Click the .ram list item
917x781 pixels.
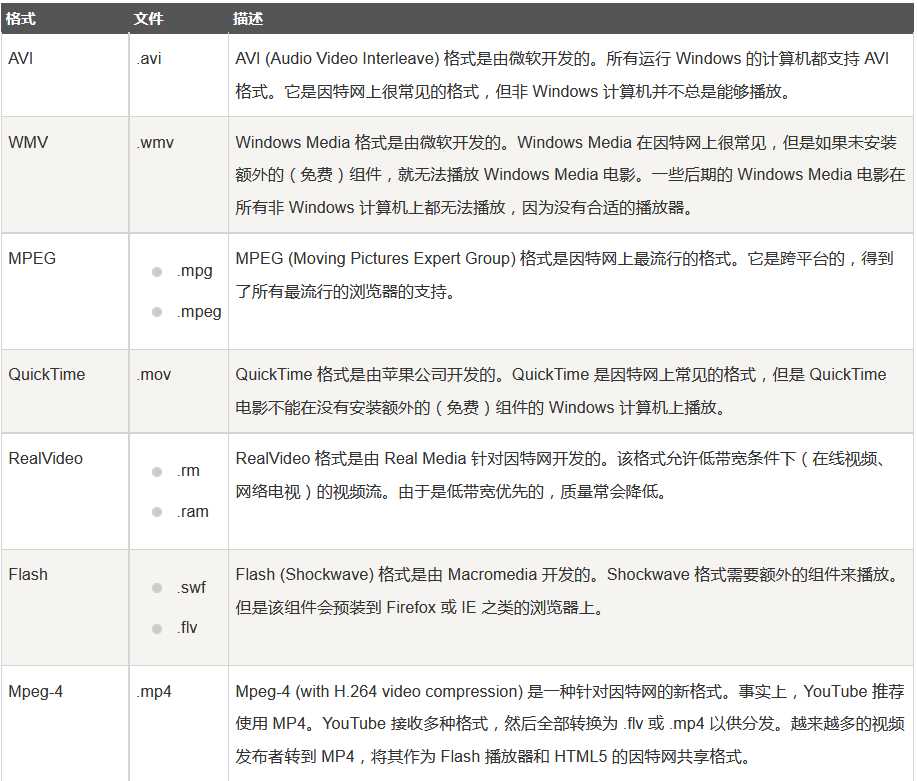point(193,512)
